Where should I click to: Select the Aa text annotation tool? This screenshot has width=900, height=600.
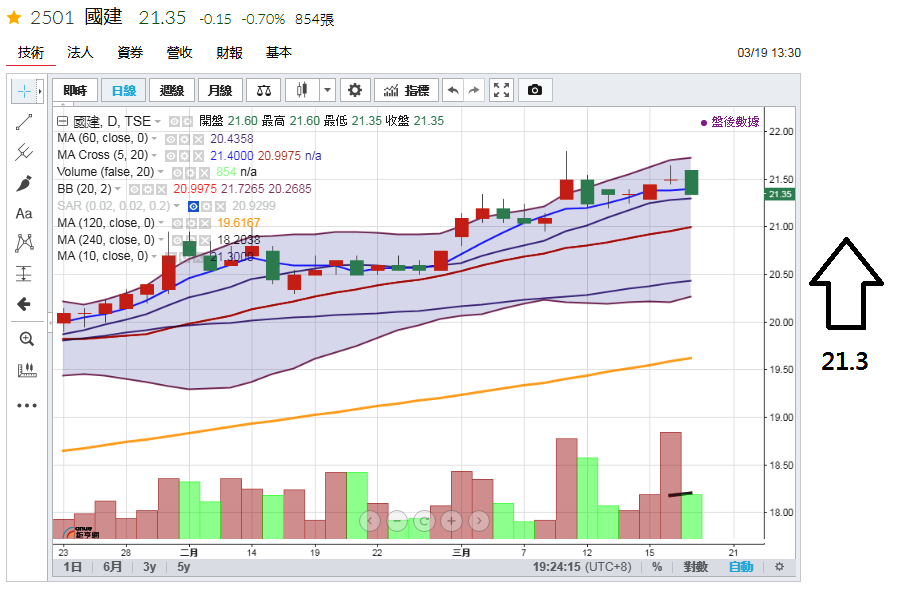pyautogui.click(x=24, y=214)
